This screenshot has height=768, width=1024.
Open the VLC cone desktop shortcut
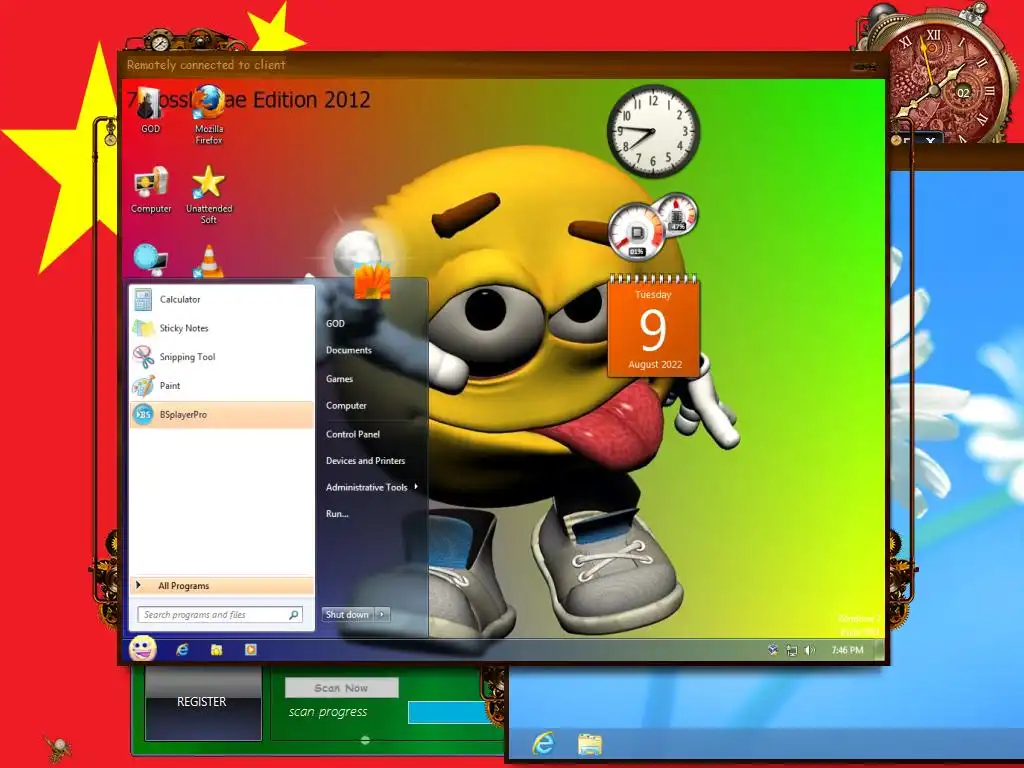[209, 261]
